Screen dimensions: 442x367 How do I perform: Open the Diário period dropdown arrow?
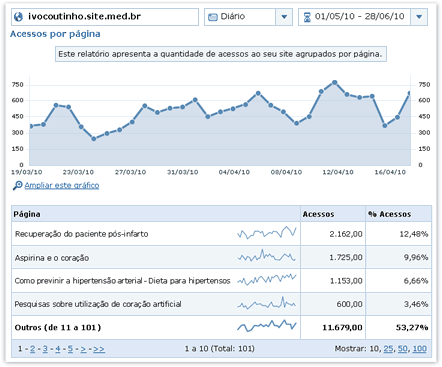(284, 17)
